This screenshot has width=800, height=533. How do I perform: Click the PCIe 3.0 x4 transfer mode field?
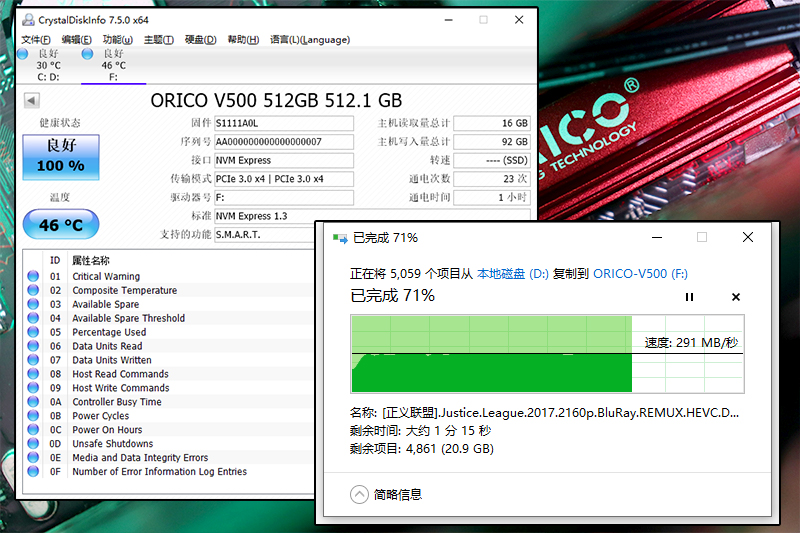(284, 179)
